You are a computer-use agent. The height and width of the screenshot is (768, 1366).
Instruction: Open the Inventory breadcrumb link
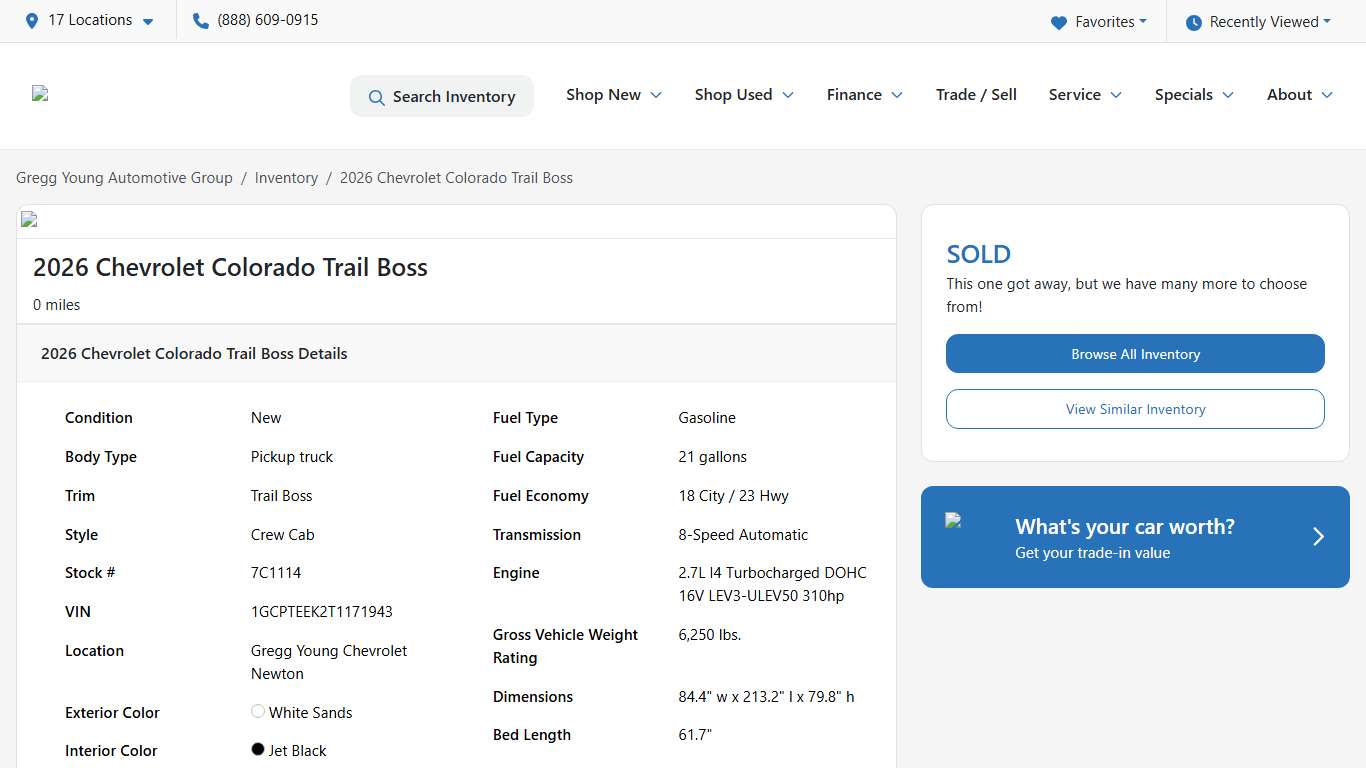tap(286, 178)
